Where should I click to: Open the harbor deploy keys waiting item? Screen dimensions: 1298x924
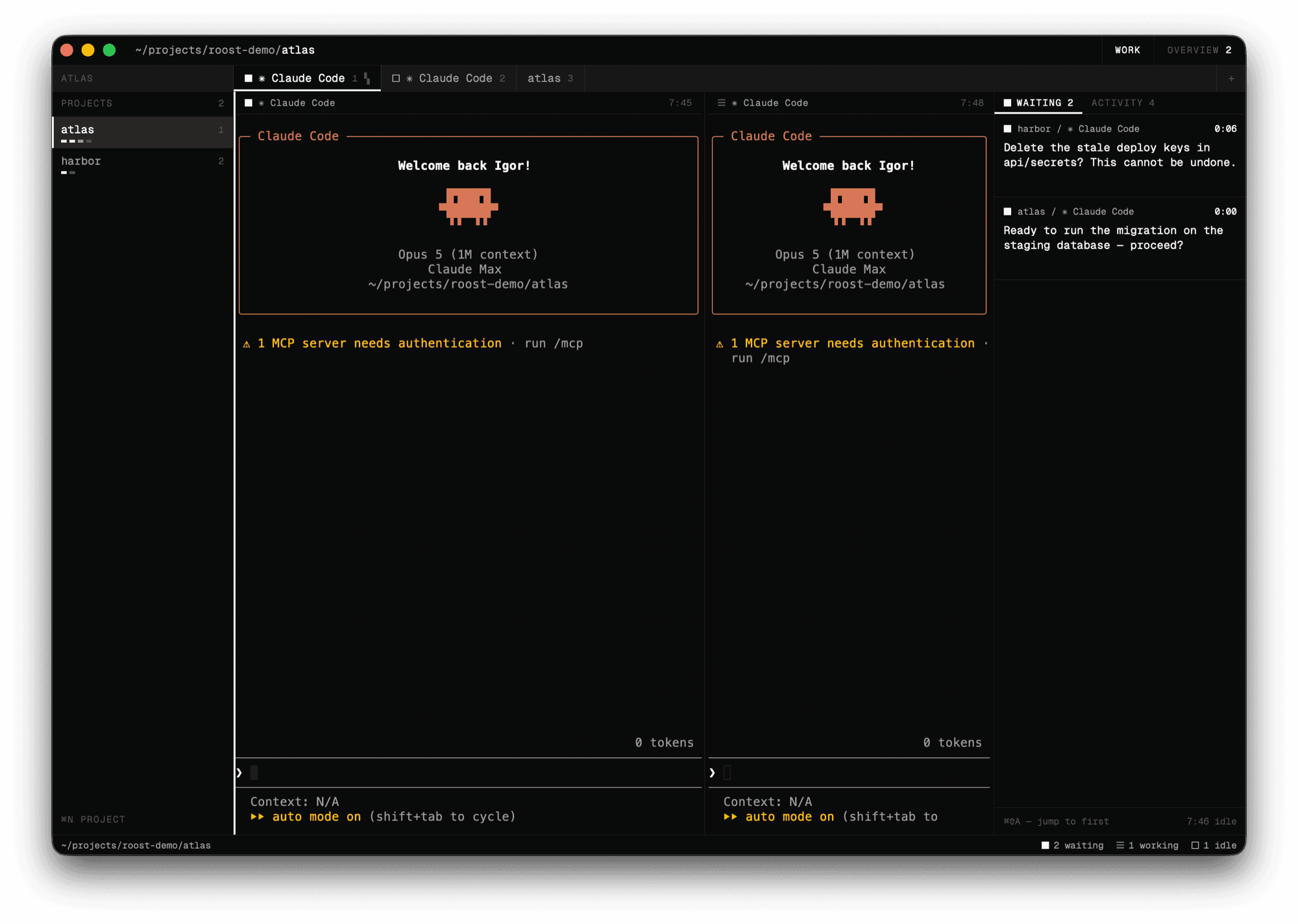[1120, 156]
